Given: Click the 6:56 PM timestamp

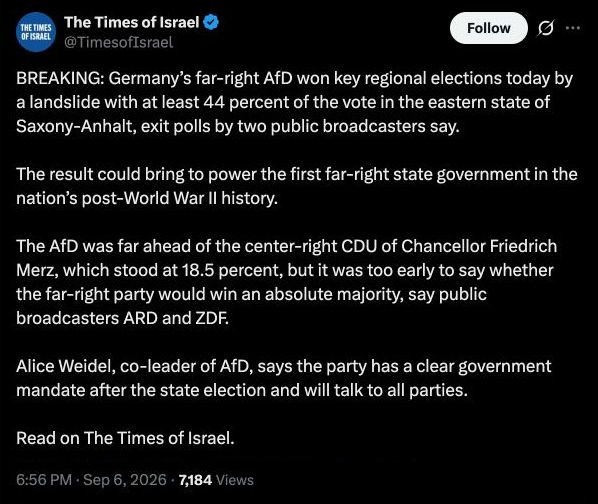Looking at the screenshot, I should [x=44, y=480].
